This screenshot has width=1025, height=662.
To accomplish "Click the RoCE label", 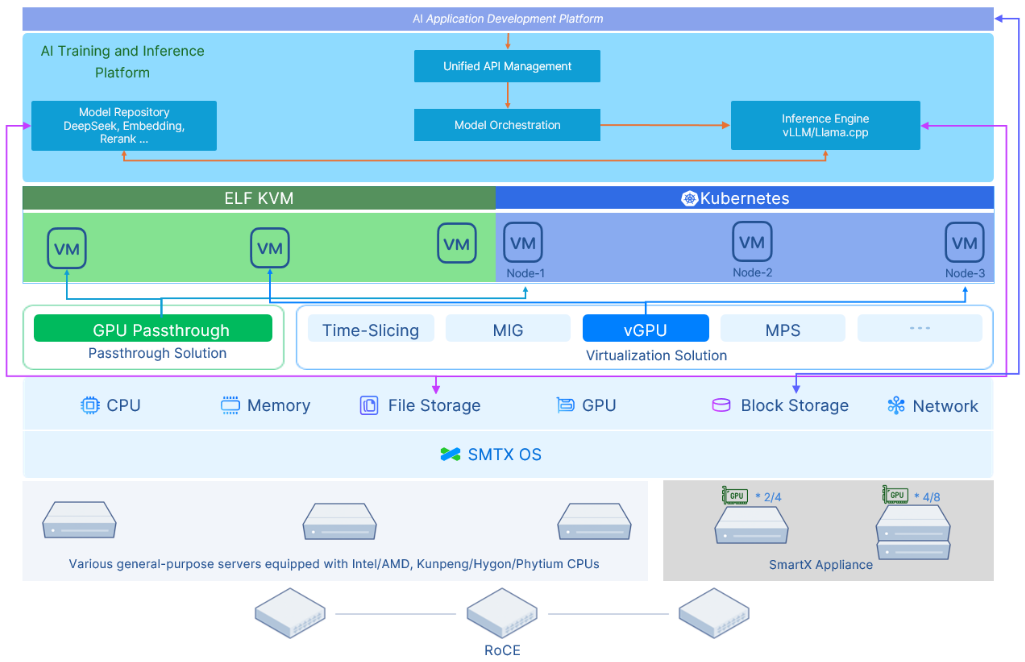I will point(502,650).
